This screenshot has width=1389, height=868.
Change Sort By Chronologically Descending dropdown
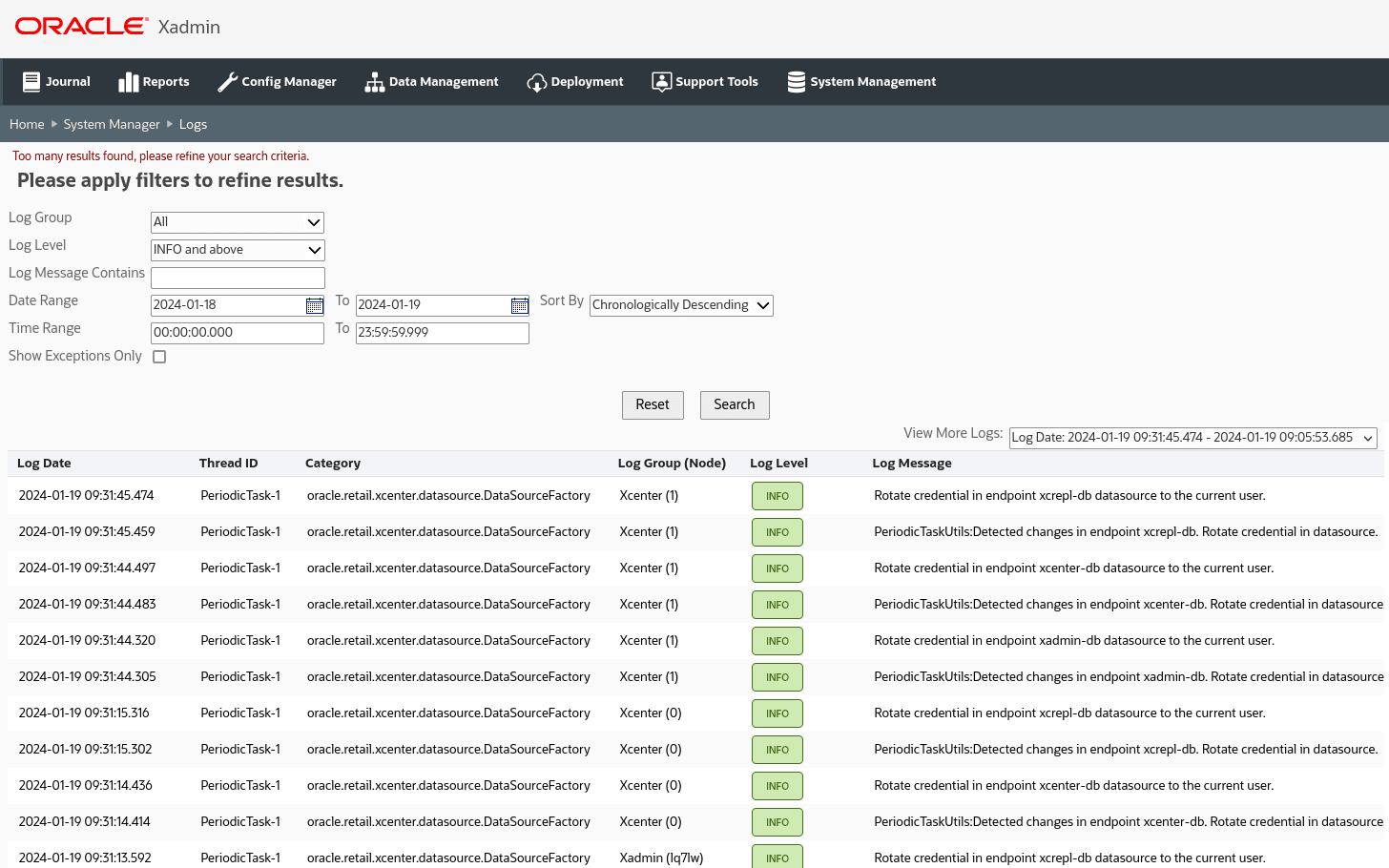(x=681, y=305)
